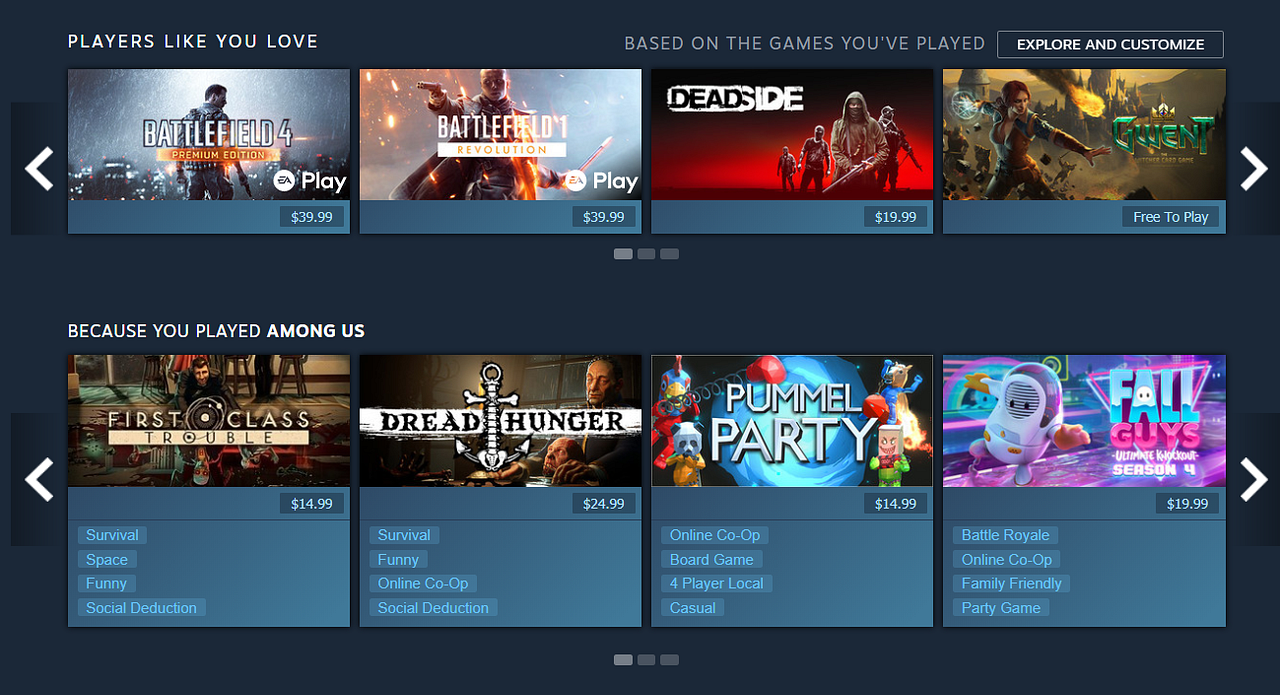Screen dimensions: 1280x695
Task: Go to next page in Among Us carousel
Action: click(1254, 480)
